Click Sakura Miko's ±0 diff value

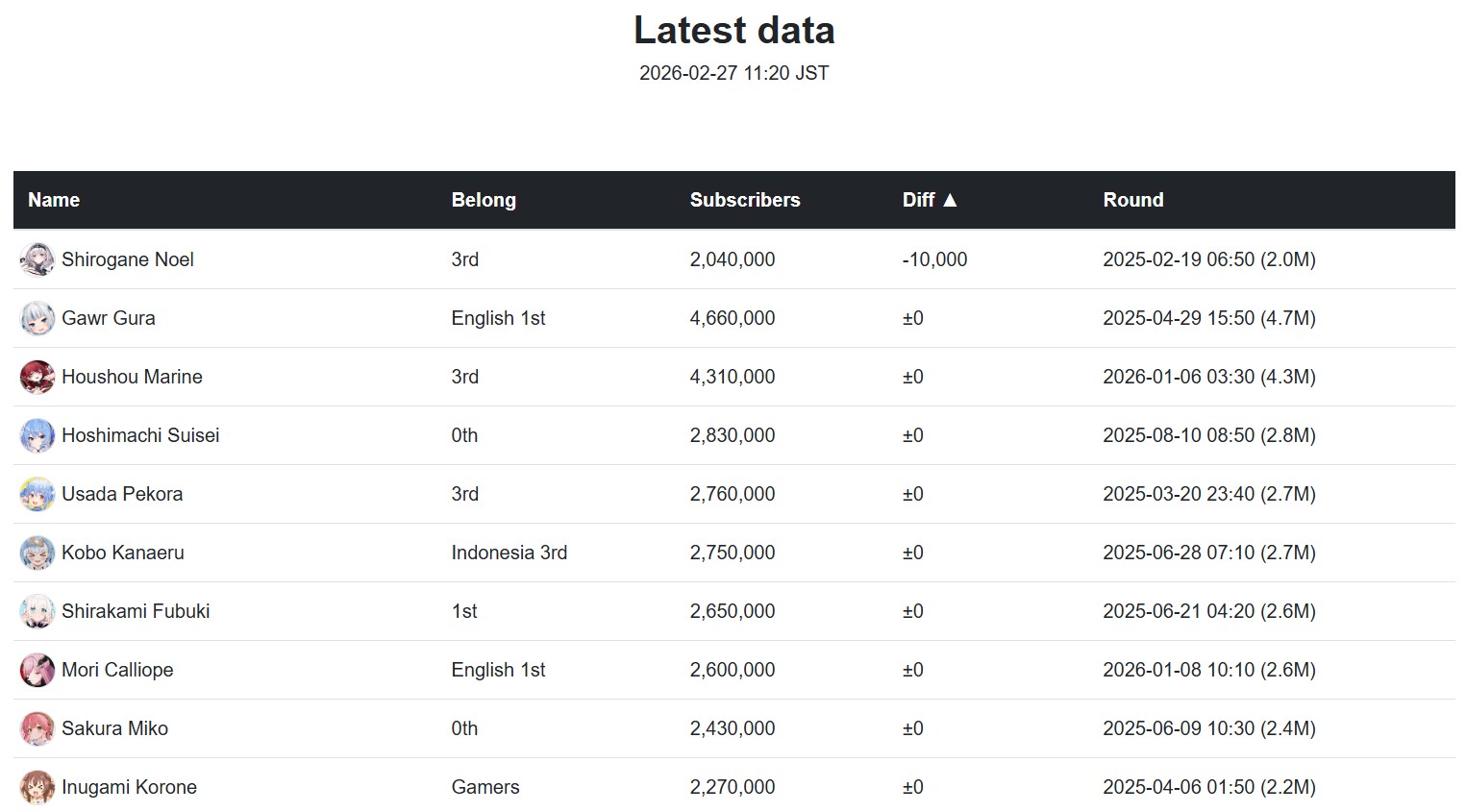913,728
